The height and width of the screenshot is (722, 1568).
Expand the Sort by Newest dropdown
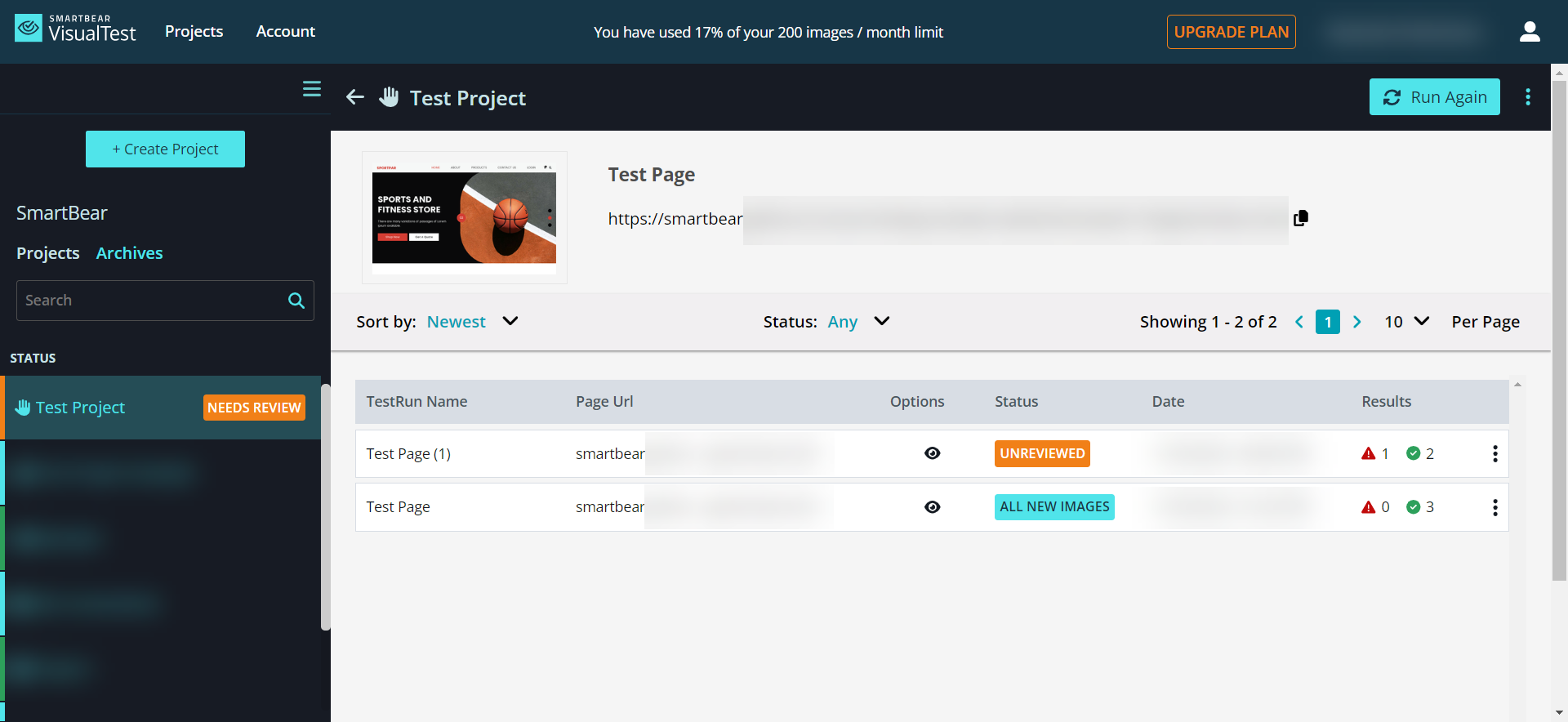[510, 322]
